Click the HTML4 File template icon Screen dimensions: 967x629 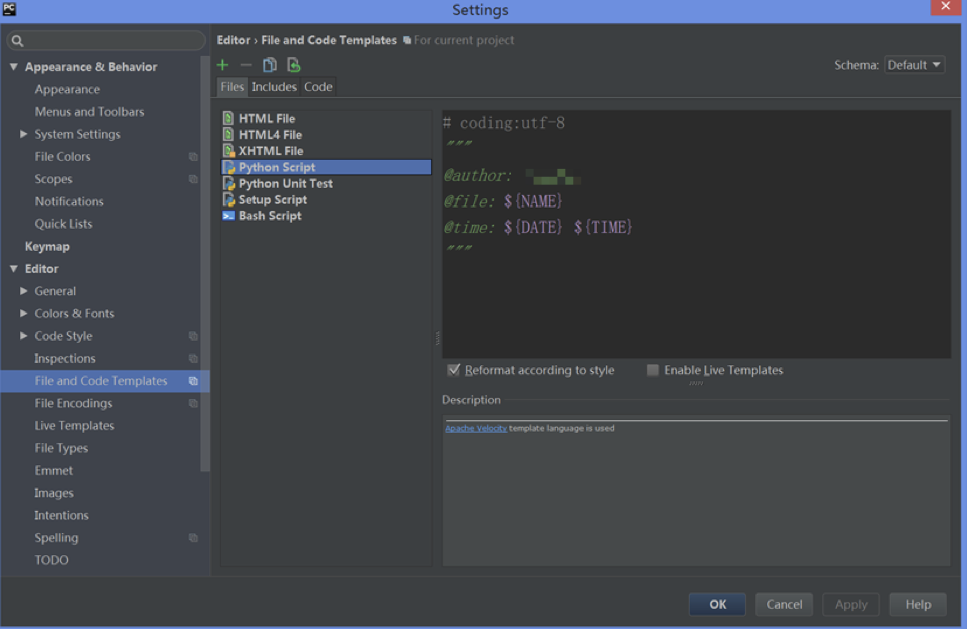[229, 134]
